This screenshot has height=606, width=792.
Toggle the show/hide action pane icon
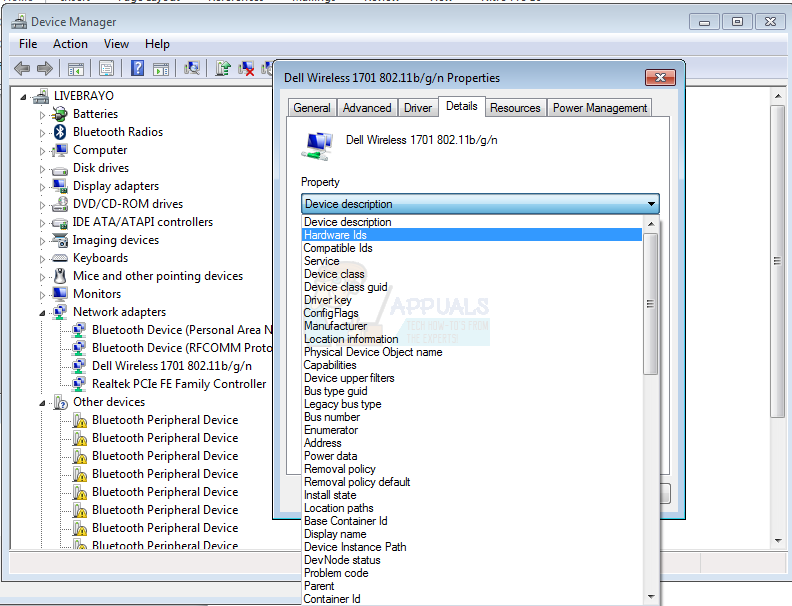pyautogui.click(x=161, y=68)
